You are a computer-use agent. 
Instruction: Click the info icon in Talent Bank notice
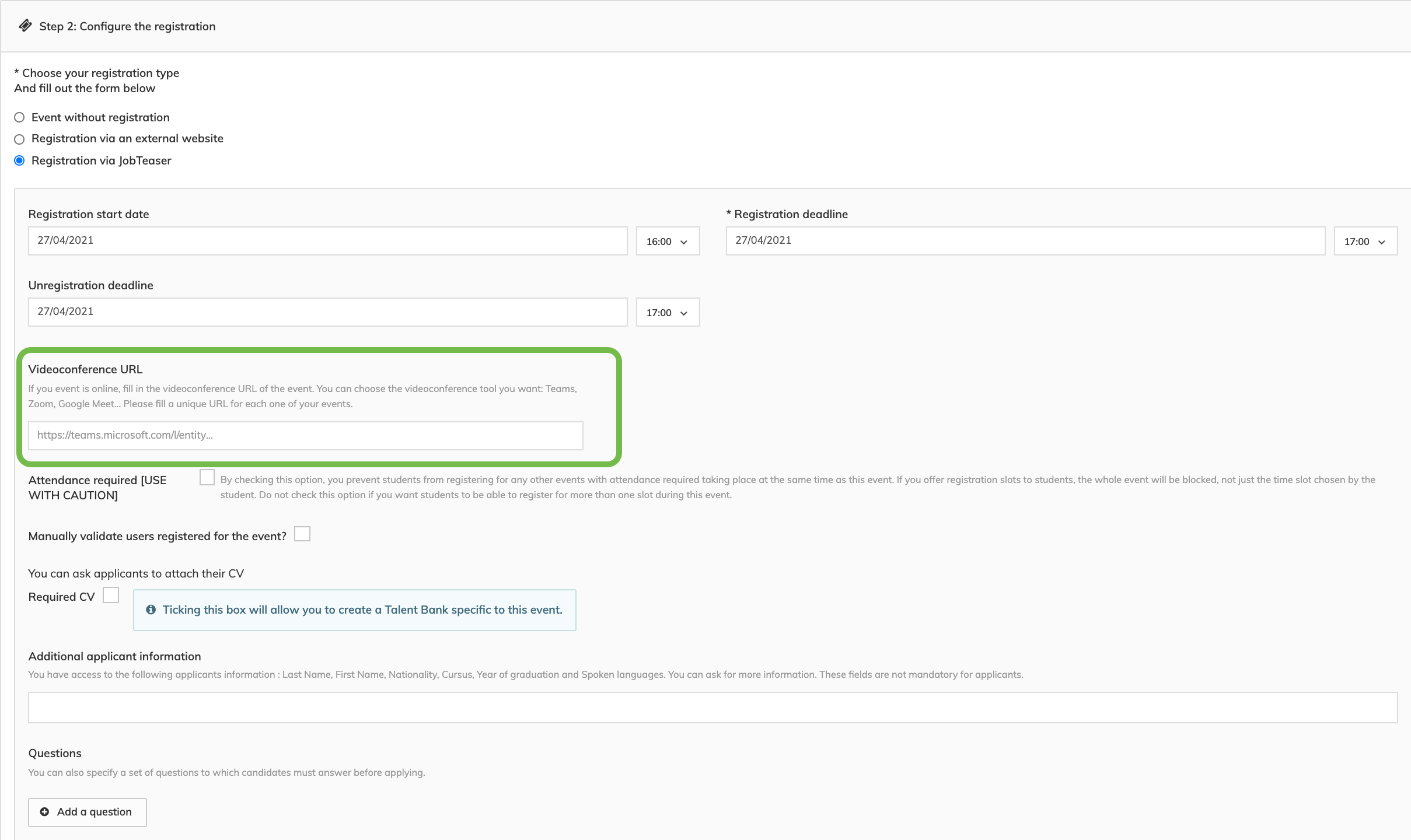click(x=151, y=610)
